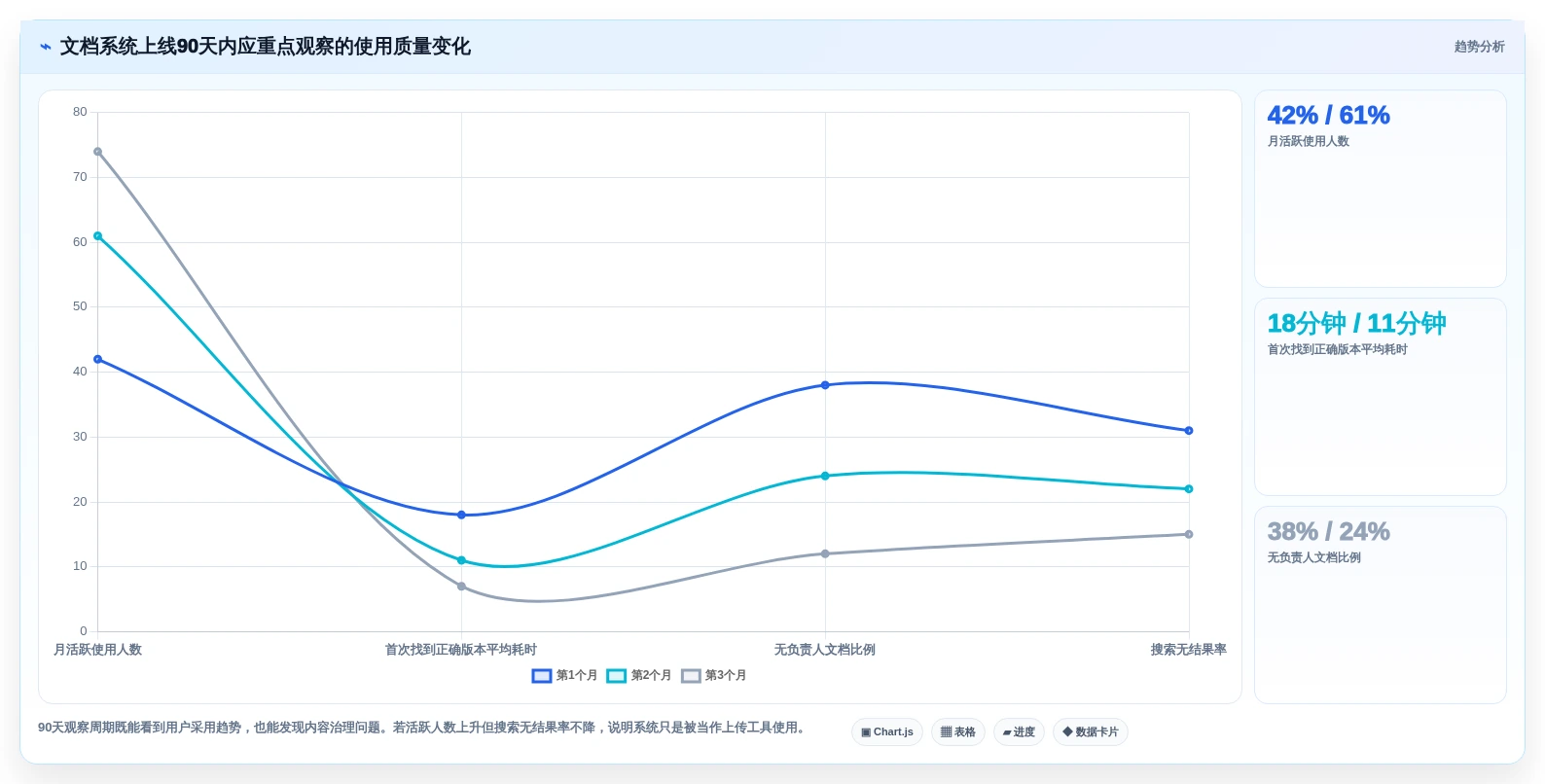Screen dimensions: 1545x784
Task: Click the 无负责人文档比例 x-axis label
Action: [x=825, y=650]
